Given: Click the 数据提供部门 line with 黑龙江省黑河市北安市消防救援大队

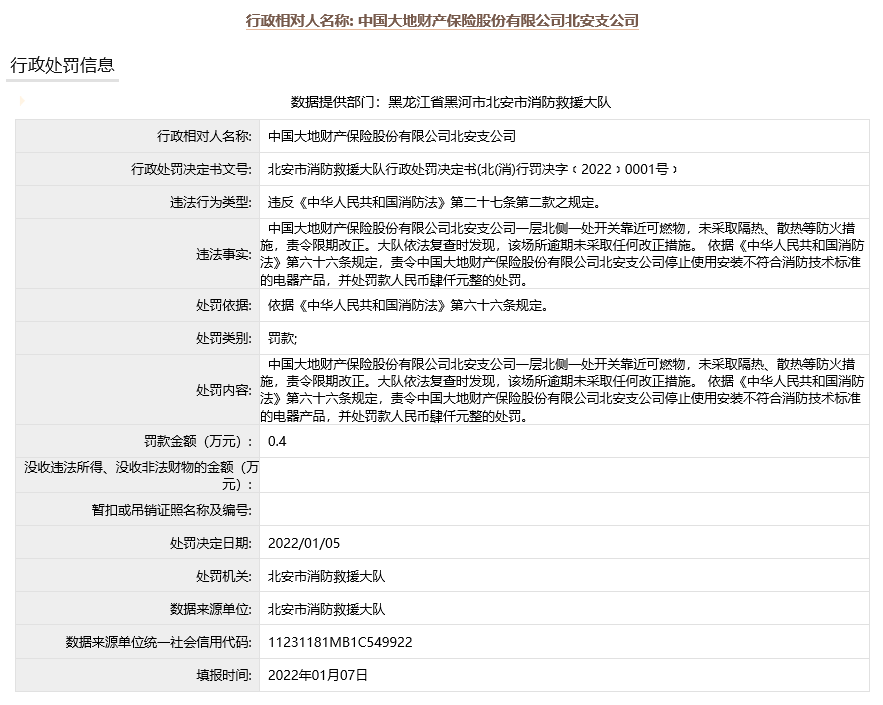Looking at the screenshot, I should (x=451, y=102).
